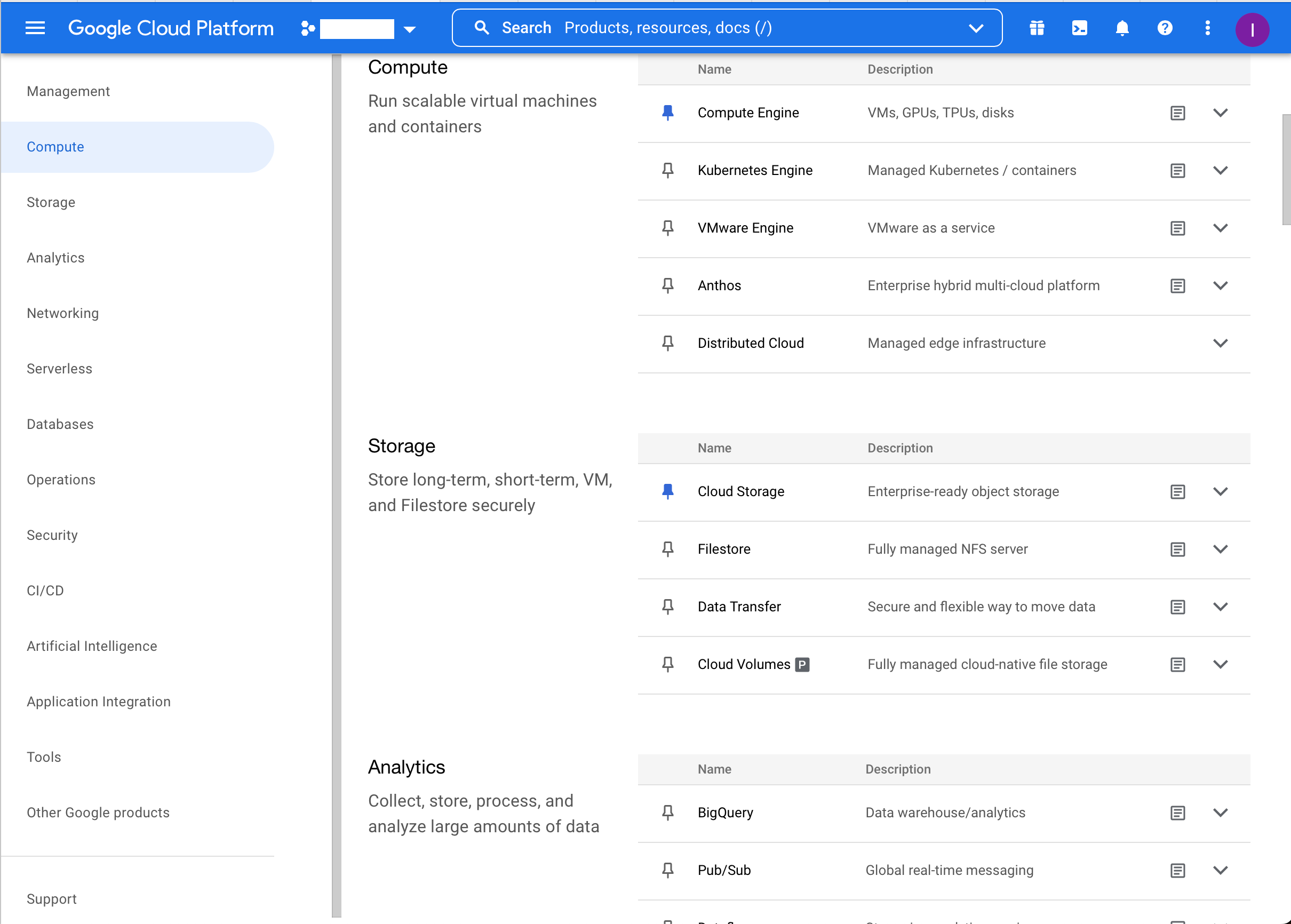Expand the Distributed Cloud row

click(x=1220, y=343)
